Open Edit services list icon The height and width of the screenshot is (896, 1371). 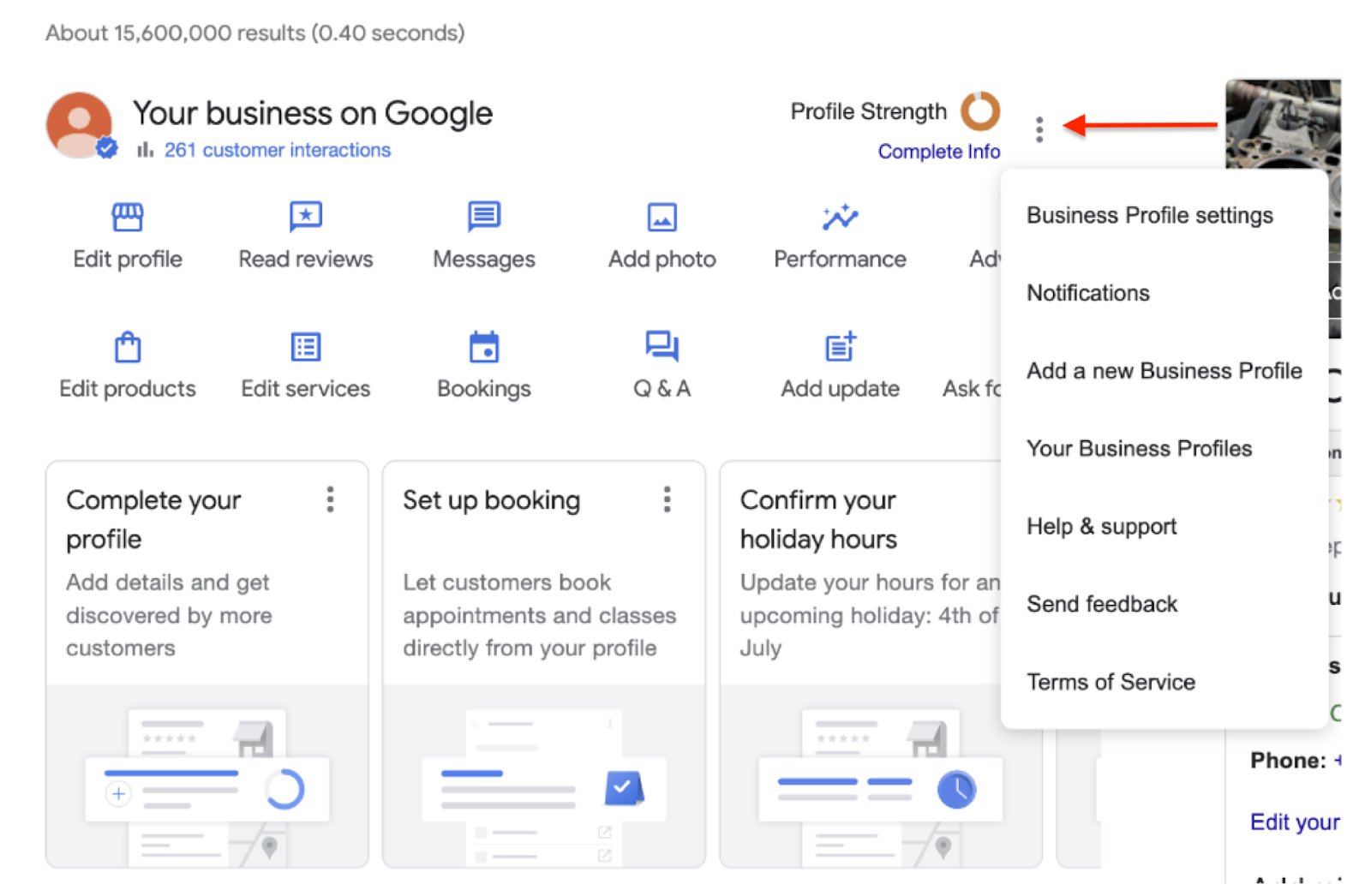coord(305,347)
